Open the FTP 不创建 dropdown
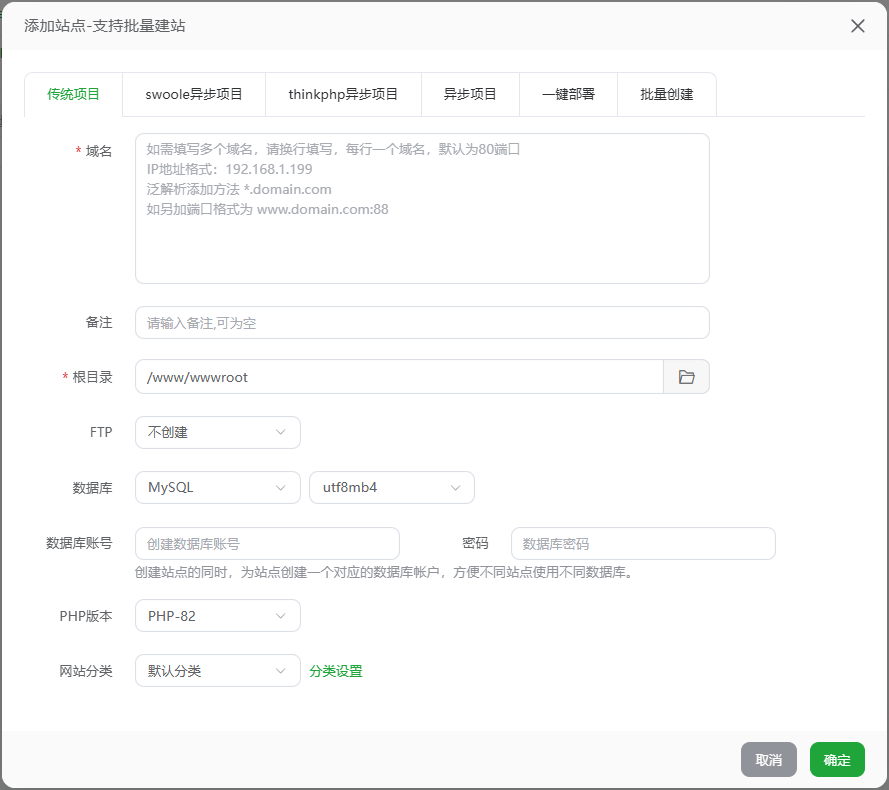The height and width of the screenshot is (790, 889). [x=217, y=433]
